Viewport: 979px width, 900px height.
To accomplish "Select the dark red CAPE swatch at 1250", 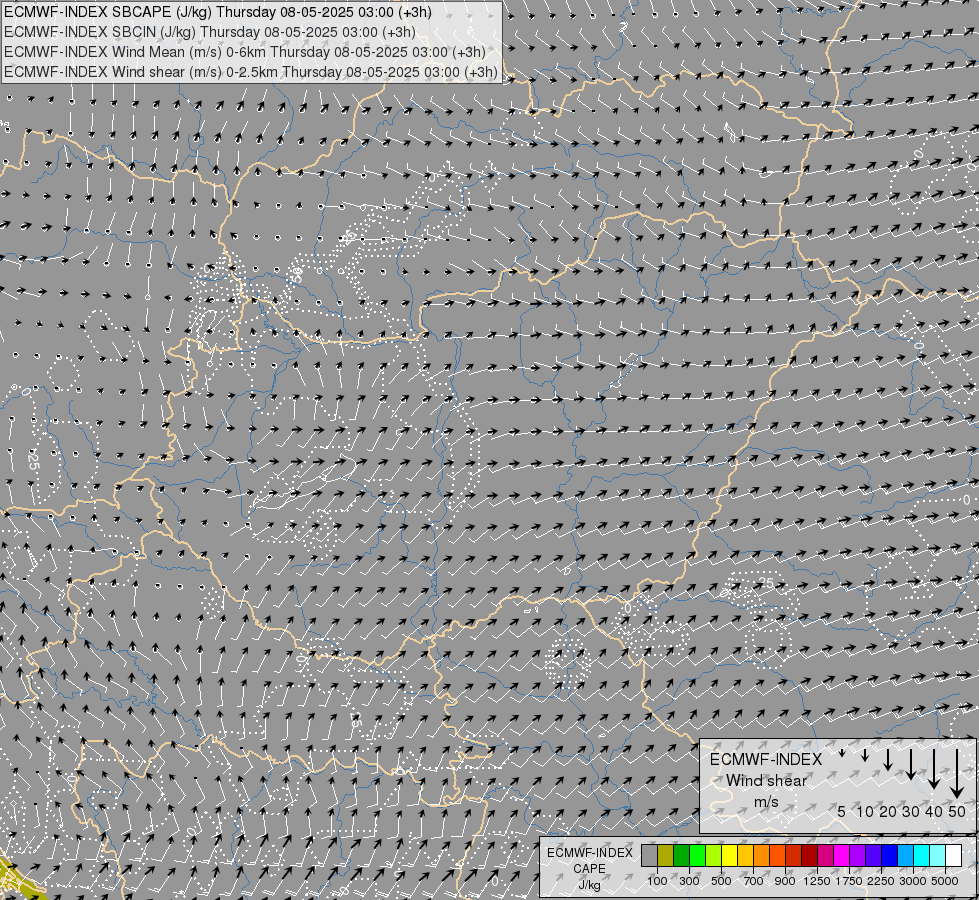I will click(809, 855).
